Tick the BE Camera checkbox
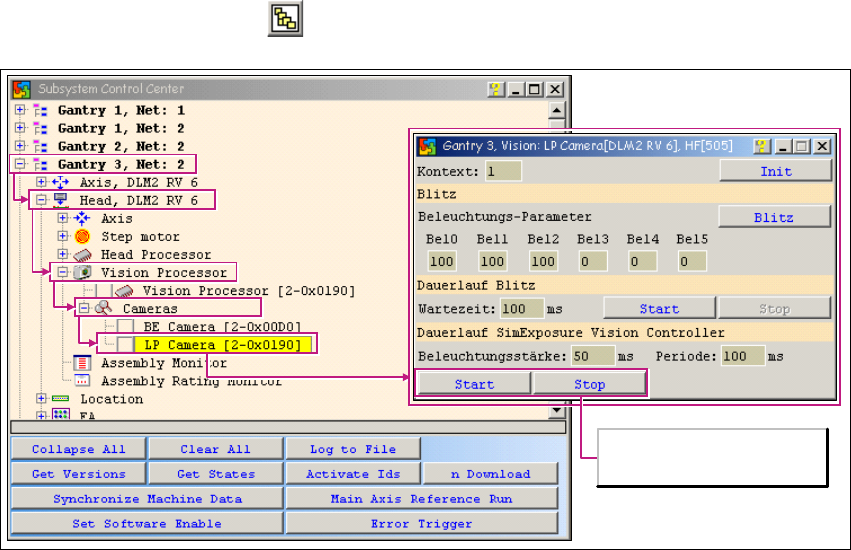This screenshot has width=851, height=550. pos(125,327)
